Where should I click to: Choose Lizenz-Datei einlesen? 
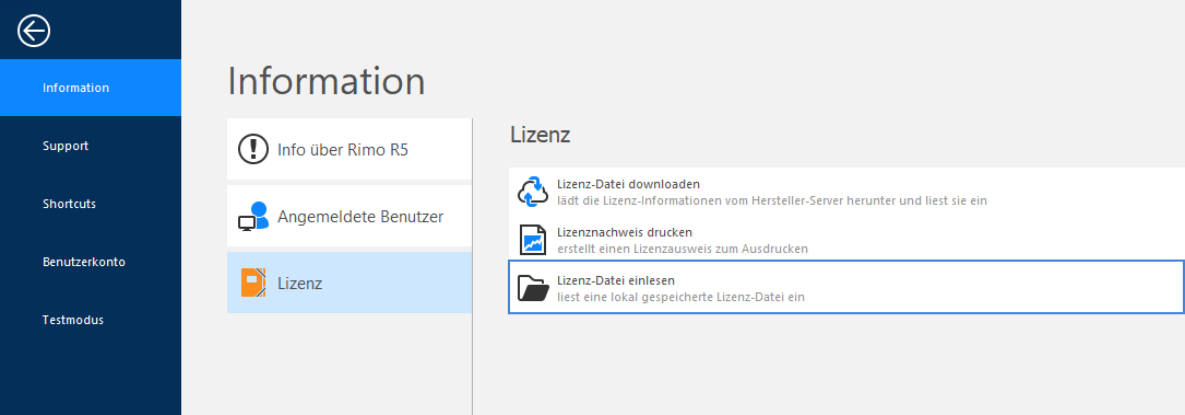point(846,287)
